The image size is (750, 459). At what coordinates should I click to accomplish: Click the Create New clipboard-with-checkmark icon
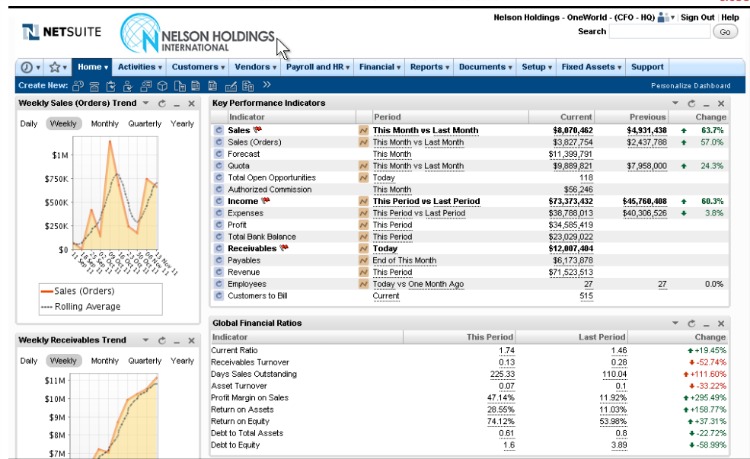click(110, 86)
